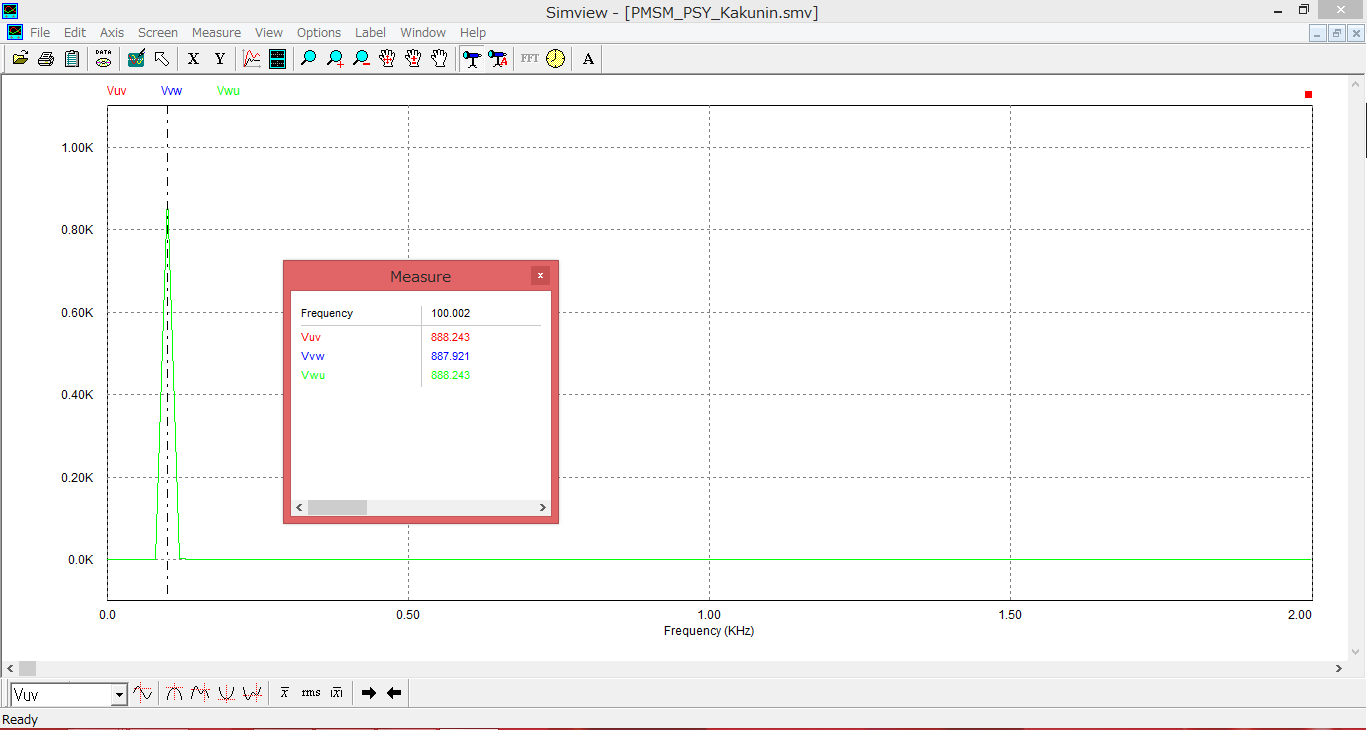This screenshot has width=1367, height=730.
Task: Zoom in with the plus magnifier icon
Action: (x=335, y=59)
